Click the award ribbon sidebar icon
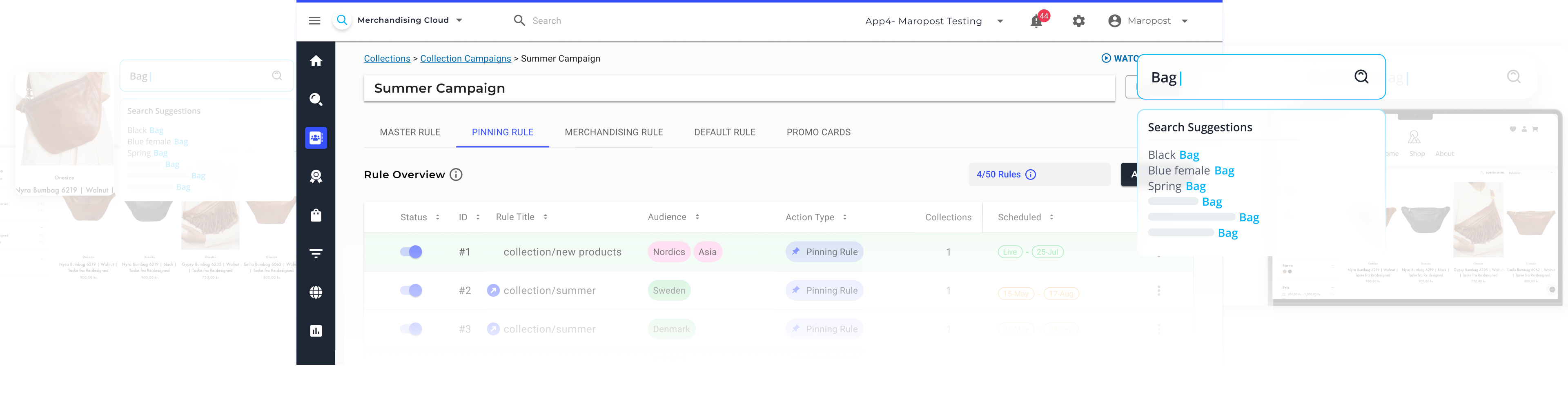The height and width of the screenshot is (408, 1568). [316, 176]
